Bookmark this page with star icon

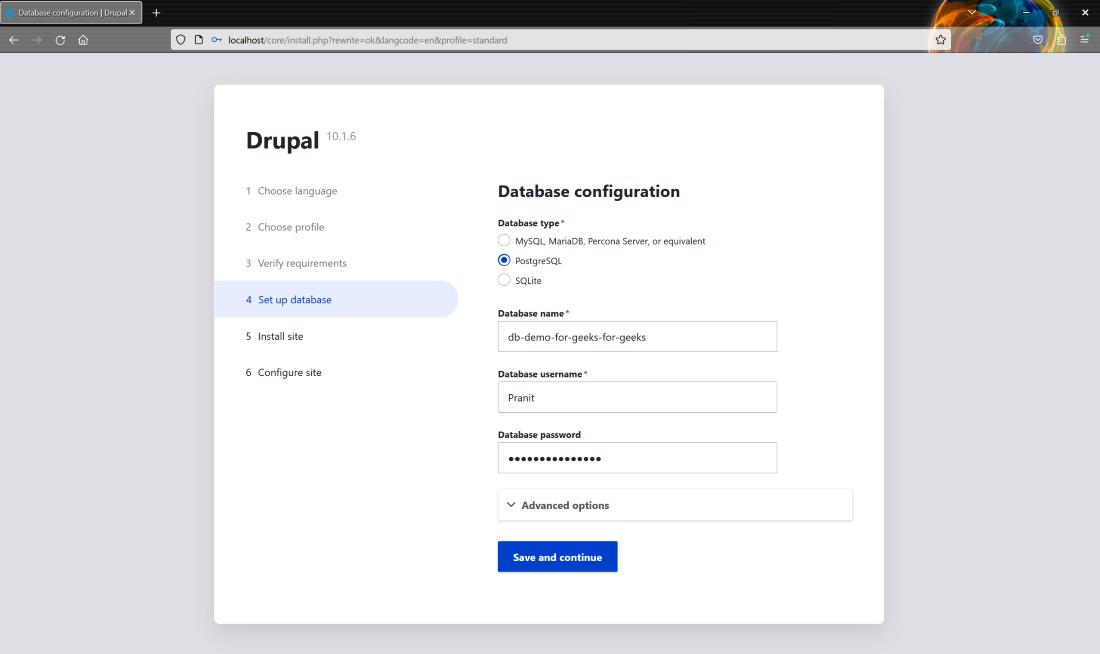click(941, 40)
